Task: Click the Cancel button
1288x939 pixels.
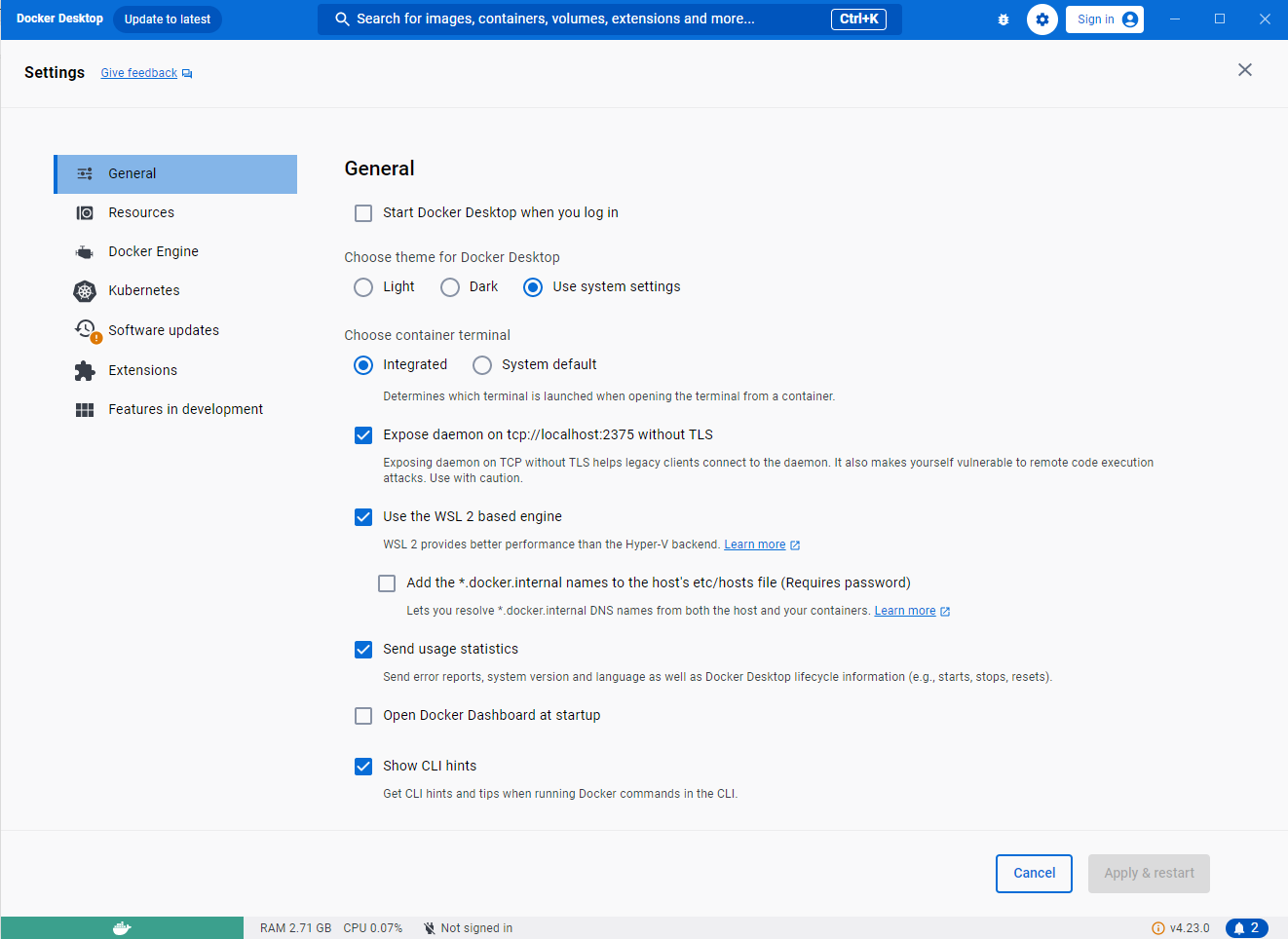Action: pyautogui.click(x=1034, y=874)
